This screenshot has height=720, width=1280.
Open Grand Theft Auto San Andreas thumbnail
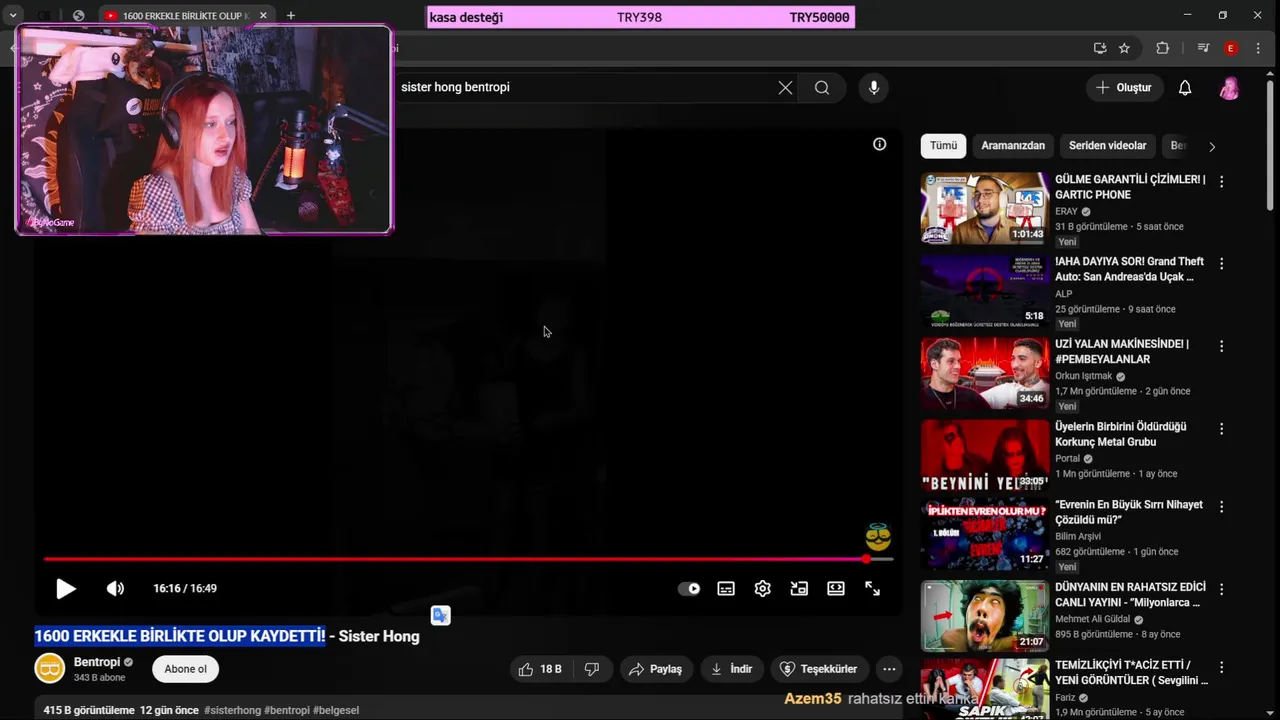pos(984,291)
